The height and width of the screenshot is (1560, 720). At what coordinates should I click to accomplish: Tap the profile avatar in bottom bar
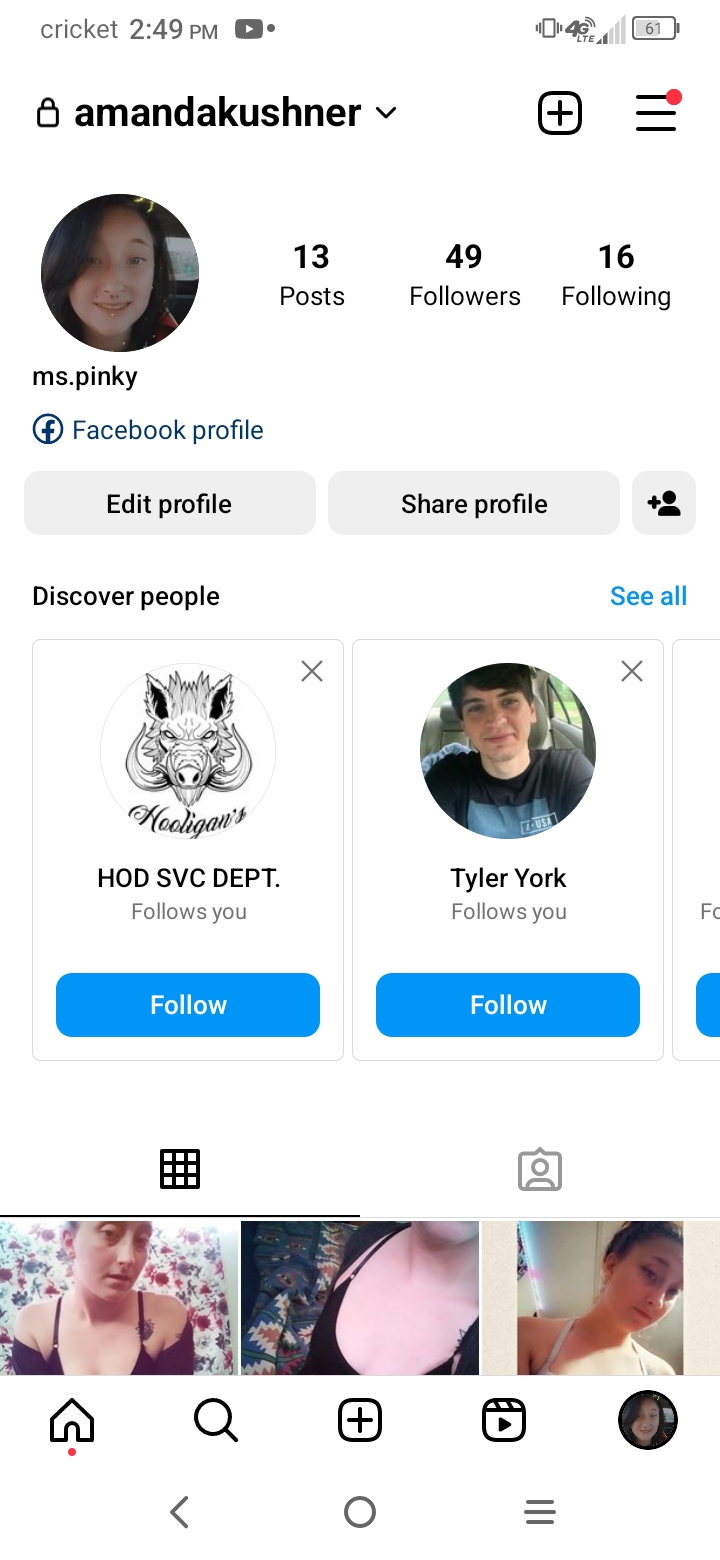coord(648,1420)
